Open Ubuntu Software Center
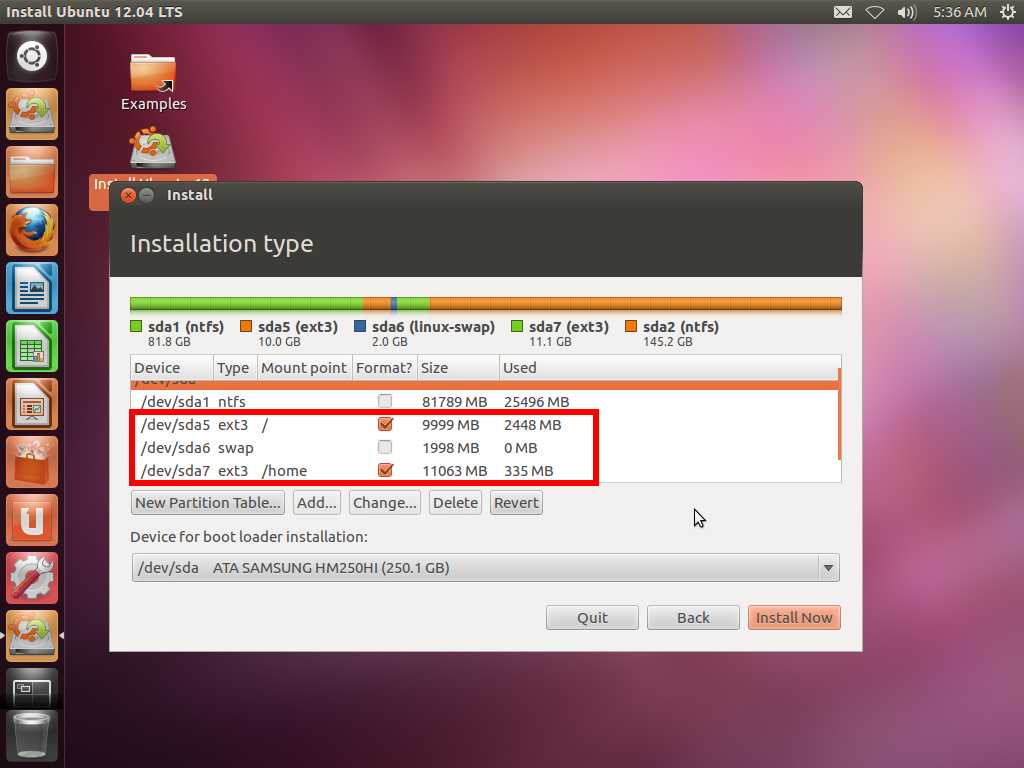This screenshot has width=1024, height=768. [x=32, y=462]
